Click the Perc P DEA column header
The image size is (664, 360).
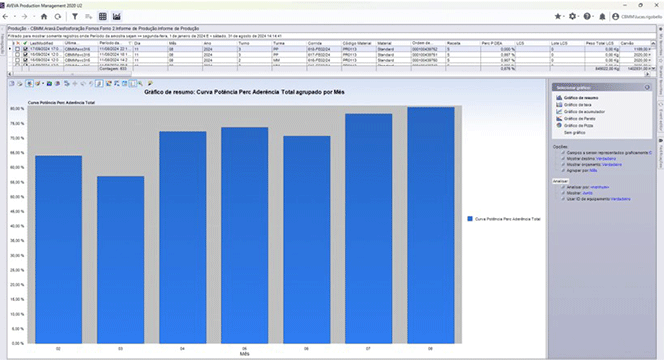(x=497, y=43)
